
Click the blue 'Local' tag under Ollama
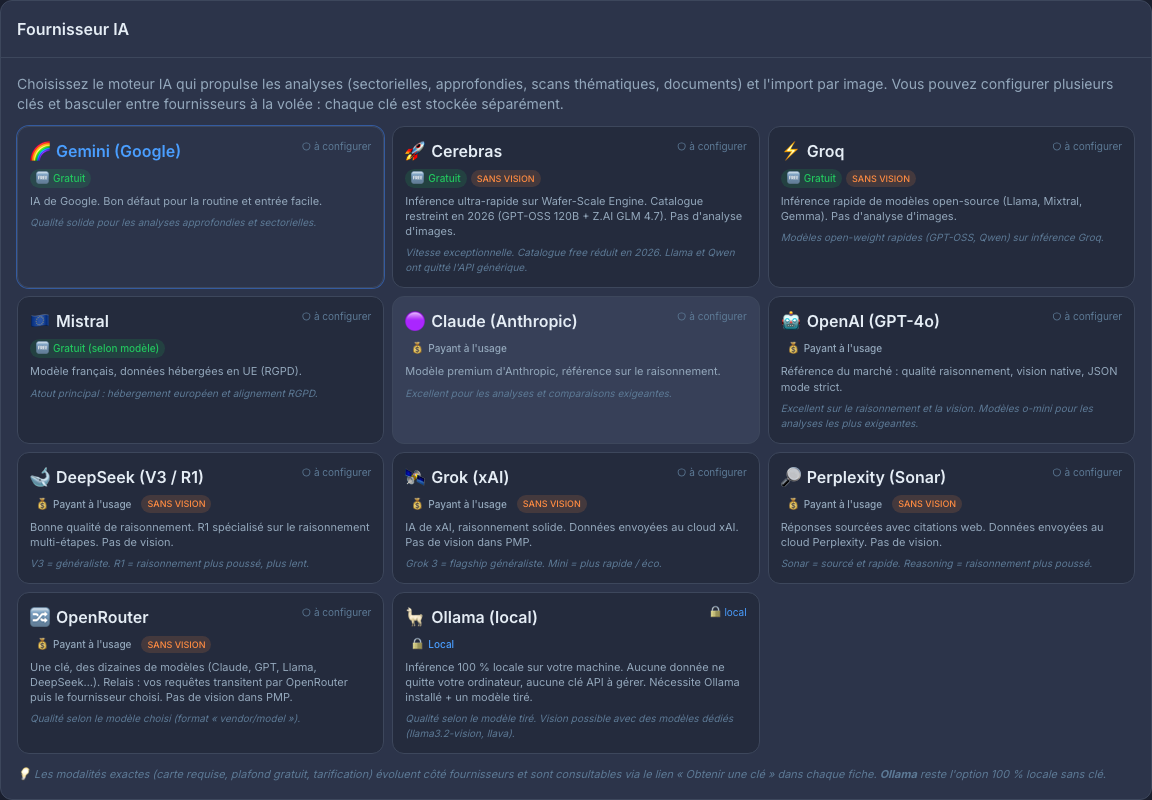(x=433, y=644)
